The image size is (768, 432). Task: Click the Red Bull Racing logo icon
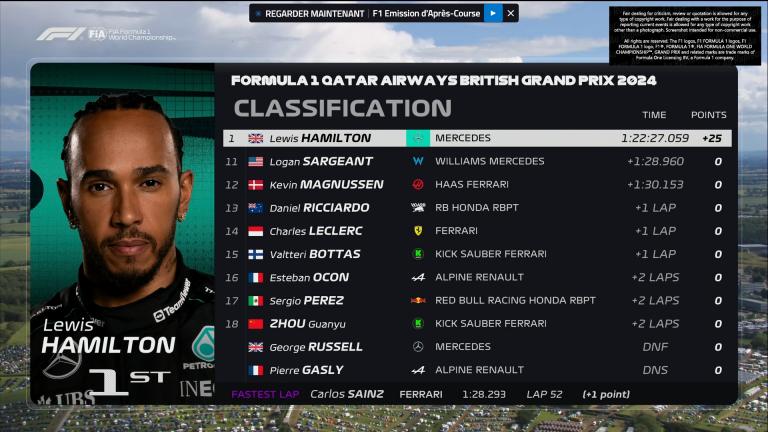pos(418,300)
